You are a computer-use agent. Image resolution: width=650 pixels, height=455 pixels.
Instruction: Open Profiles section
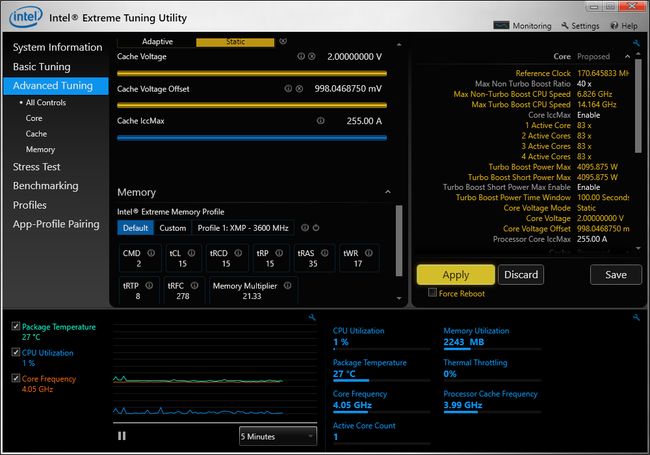click(29, 205)
